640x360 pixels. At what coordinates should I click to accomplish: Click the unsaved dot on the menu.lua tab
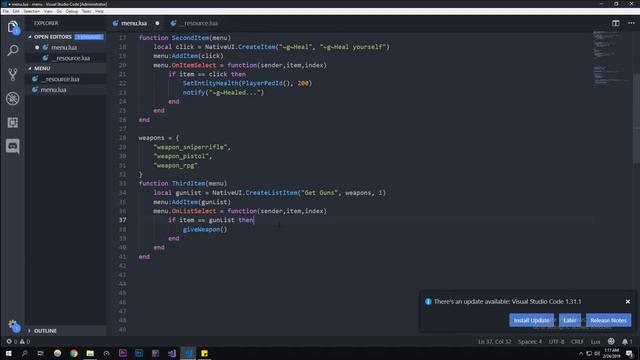click(x=157, y=23)
